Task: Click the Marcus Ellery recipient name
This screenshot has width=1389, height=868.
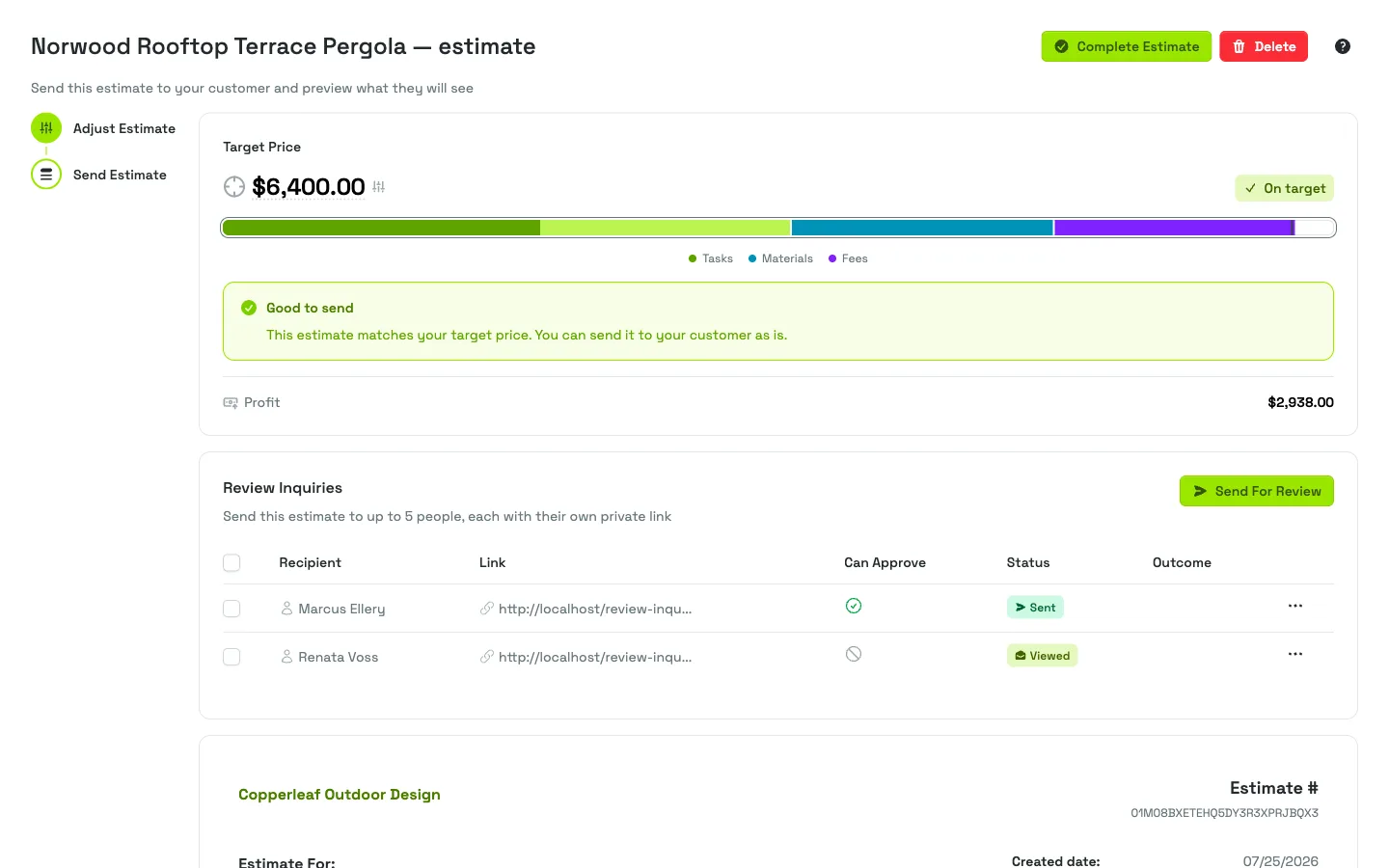Action: click(341, 609)
